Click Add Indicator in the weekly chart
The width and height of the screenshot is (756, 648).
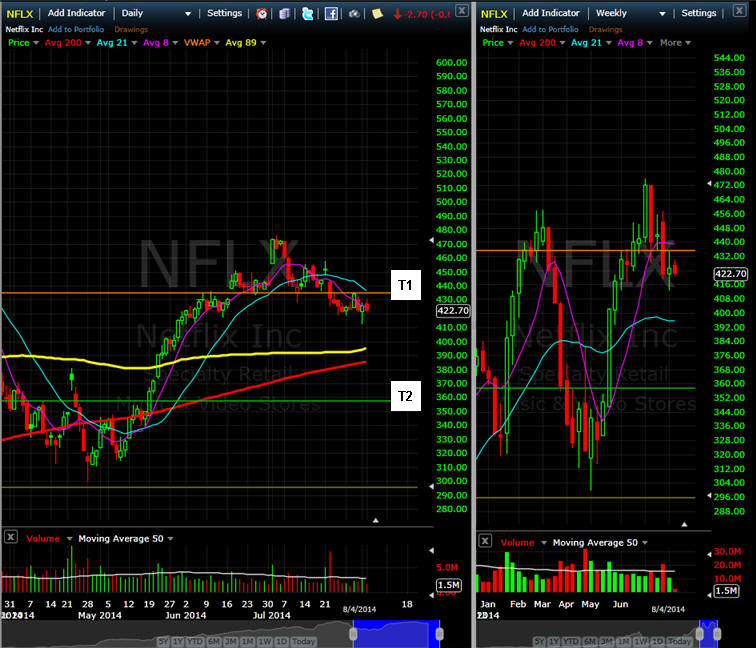551,13
